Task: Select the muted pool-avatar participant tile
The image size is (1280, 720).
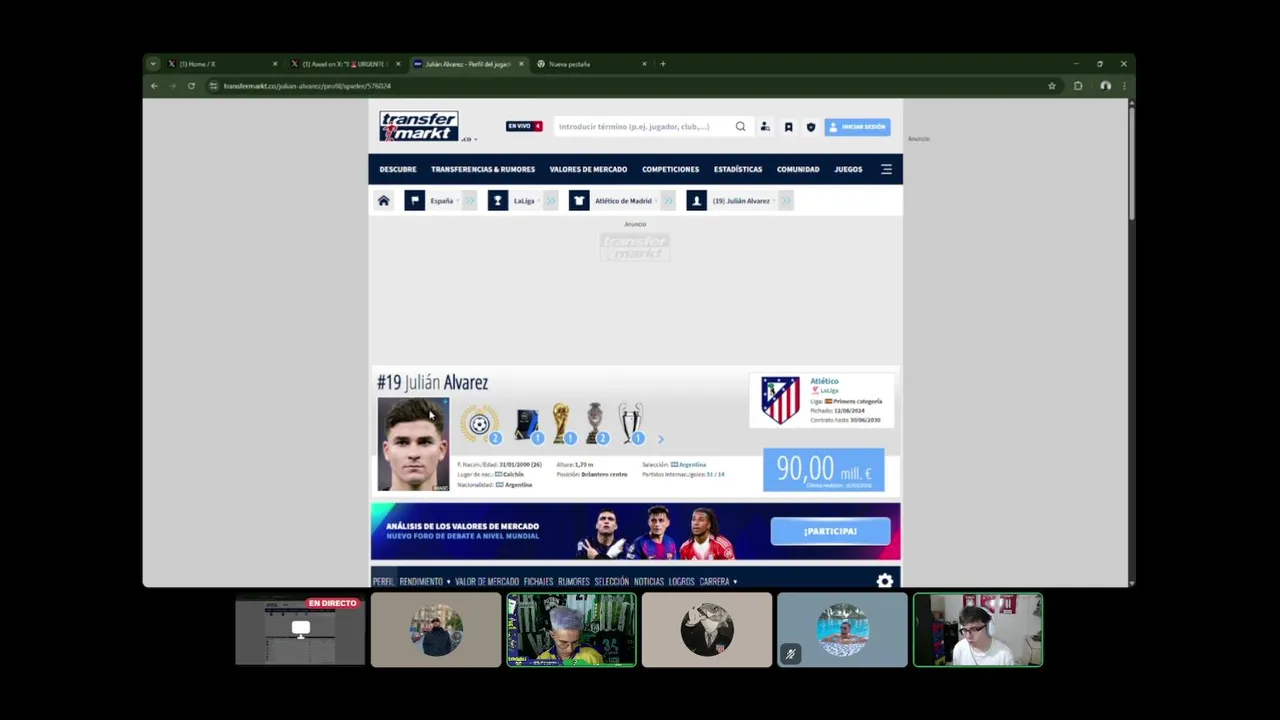Action: 842,630
